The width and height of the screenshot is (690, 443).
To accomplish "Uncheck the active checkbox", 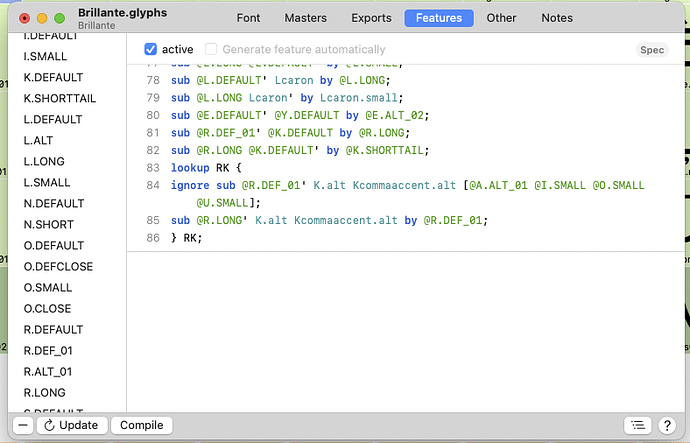I will [151, 49].
